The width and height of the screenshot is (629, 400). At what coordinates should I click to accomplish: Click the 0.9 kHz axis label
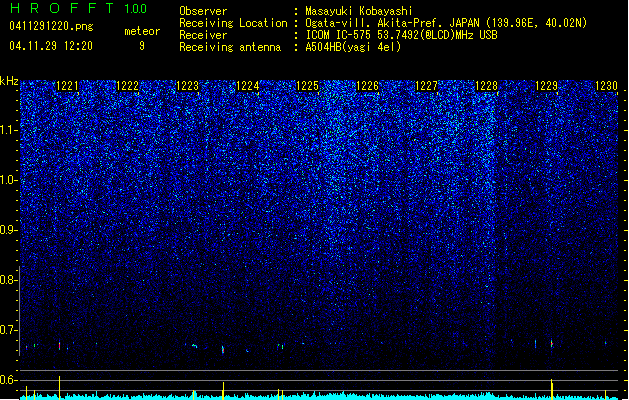click(x=9, y=230)
